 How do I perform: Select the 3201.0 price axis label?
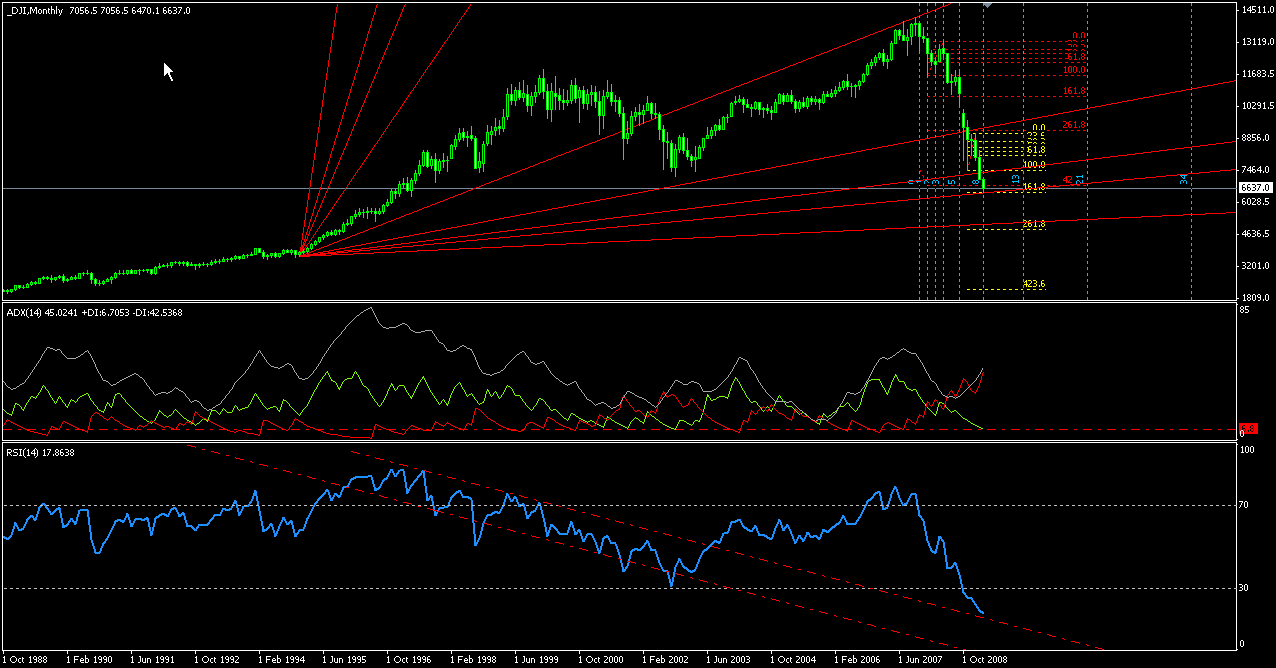coord(1255,266)
